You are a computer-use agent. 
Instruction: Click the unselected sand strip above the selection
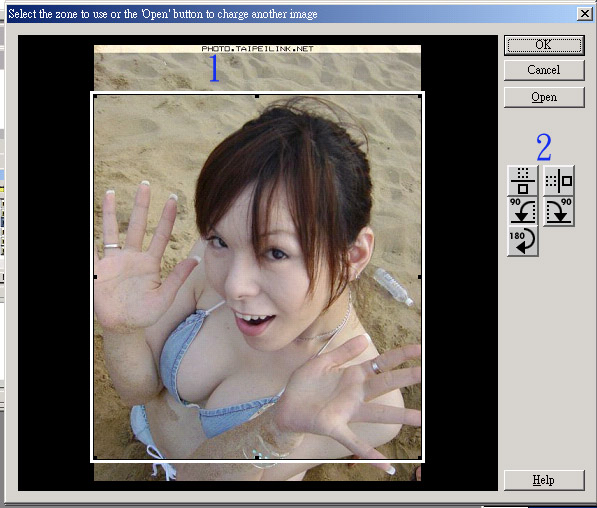coord(257,72)
